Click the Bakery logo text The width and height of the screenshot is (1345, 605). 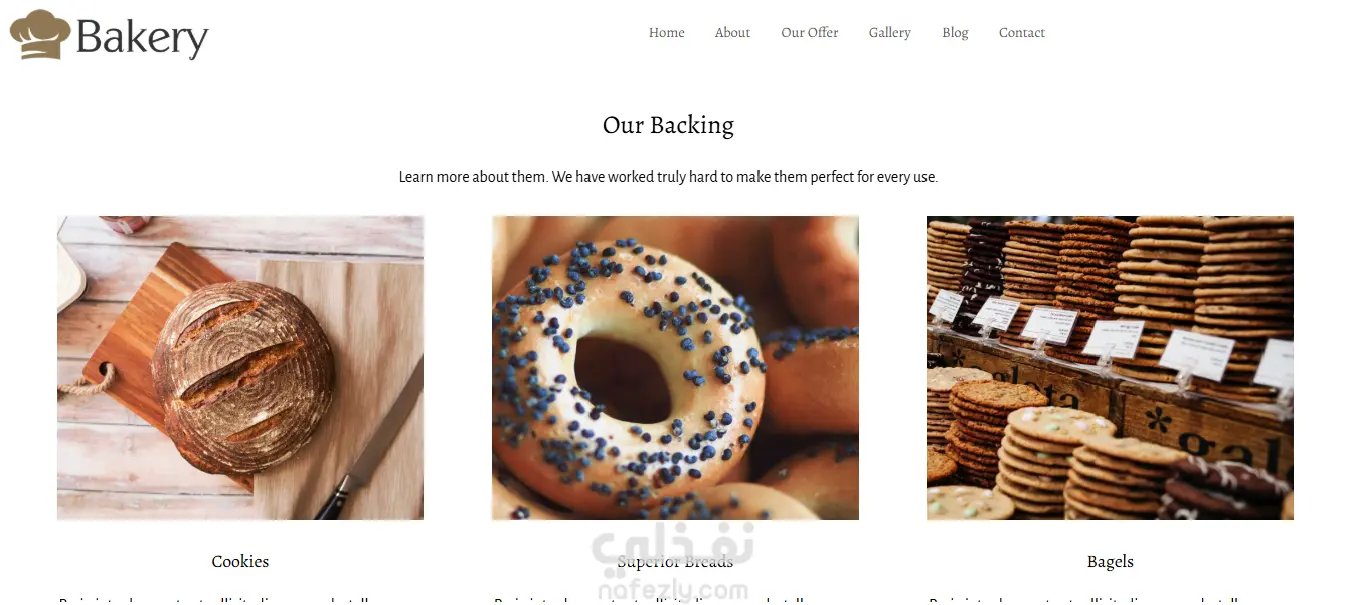(x=142, y=38)
